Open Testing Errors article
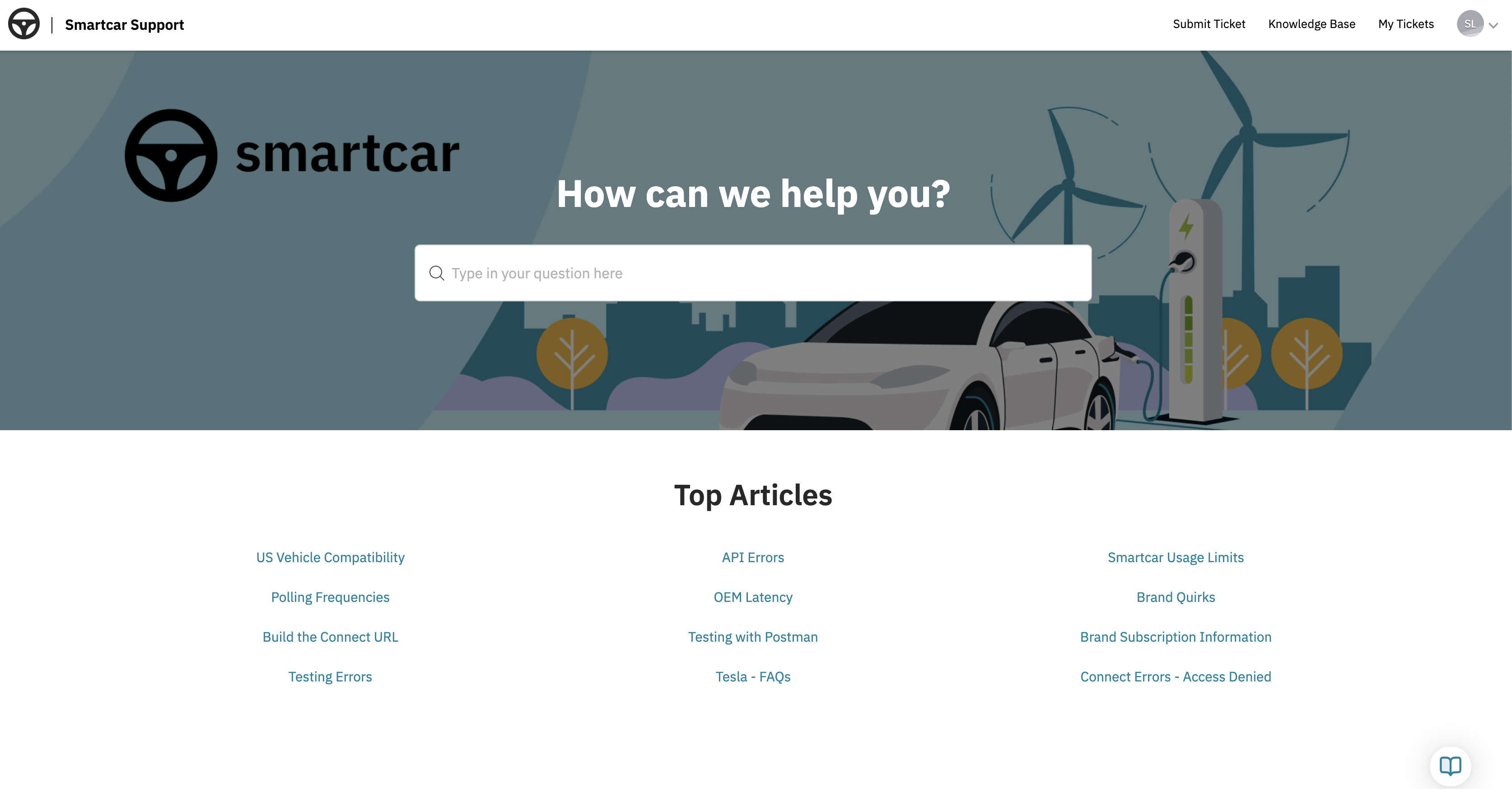 point(331,677)
